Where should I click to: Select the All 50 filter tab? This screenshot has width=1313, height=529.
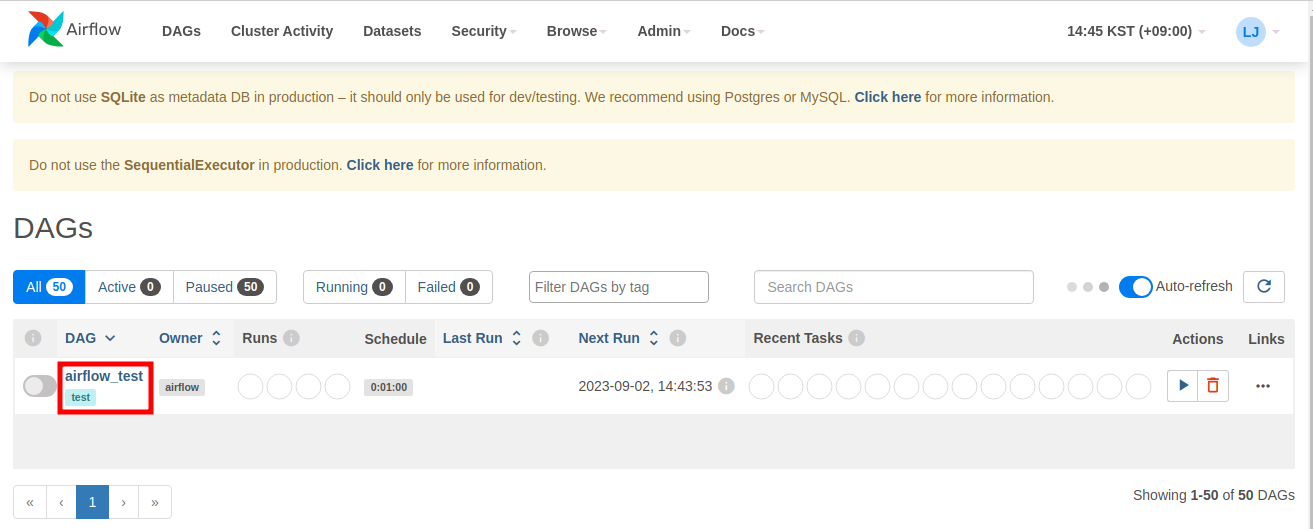point(49,287)
